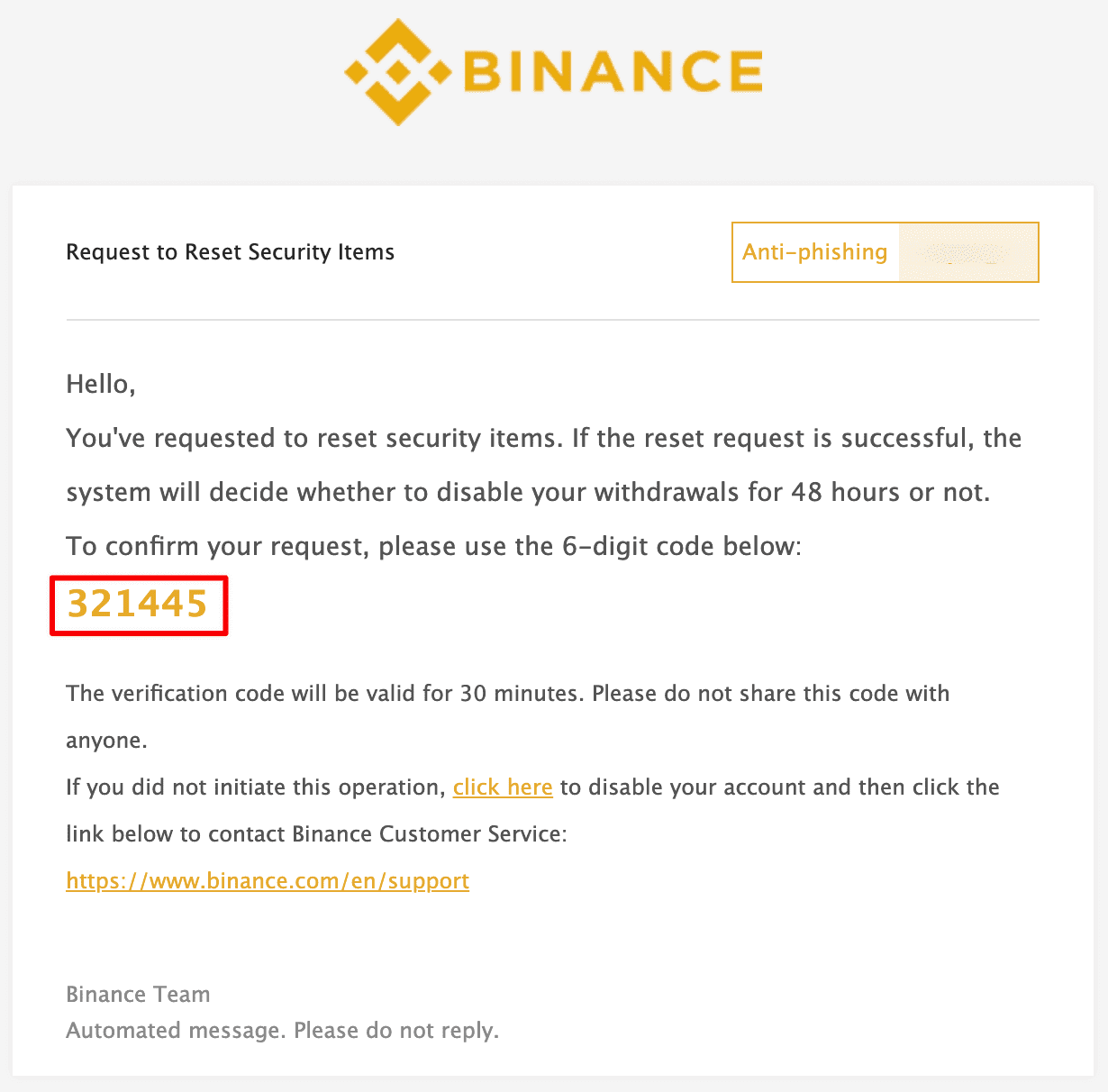Click 'Automated message. Please do not reply.' text
Viewport: 1108px width, 1092px height.
point(283,1031)
